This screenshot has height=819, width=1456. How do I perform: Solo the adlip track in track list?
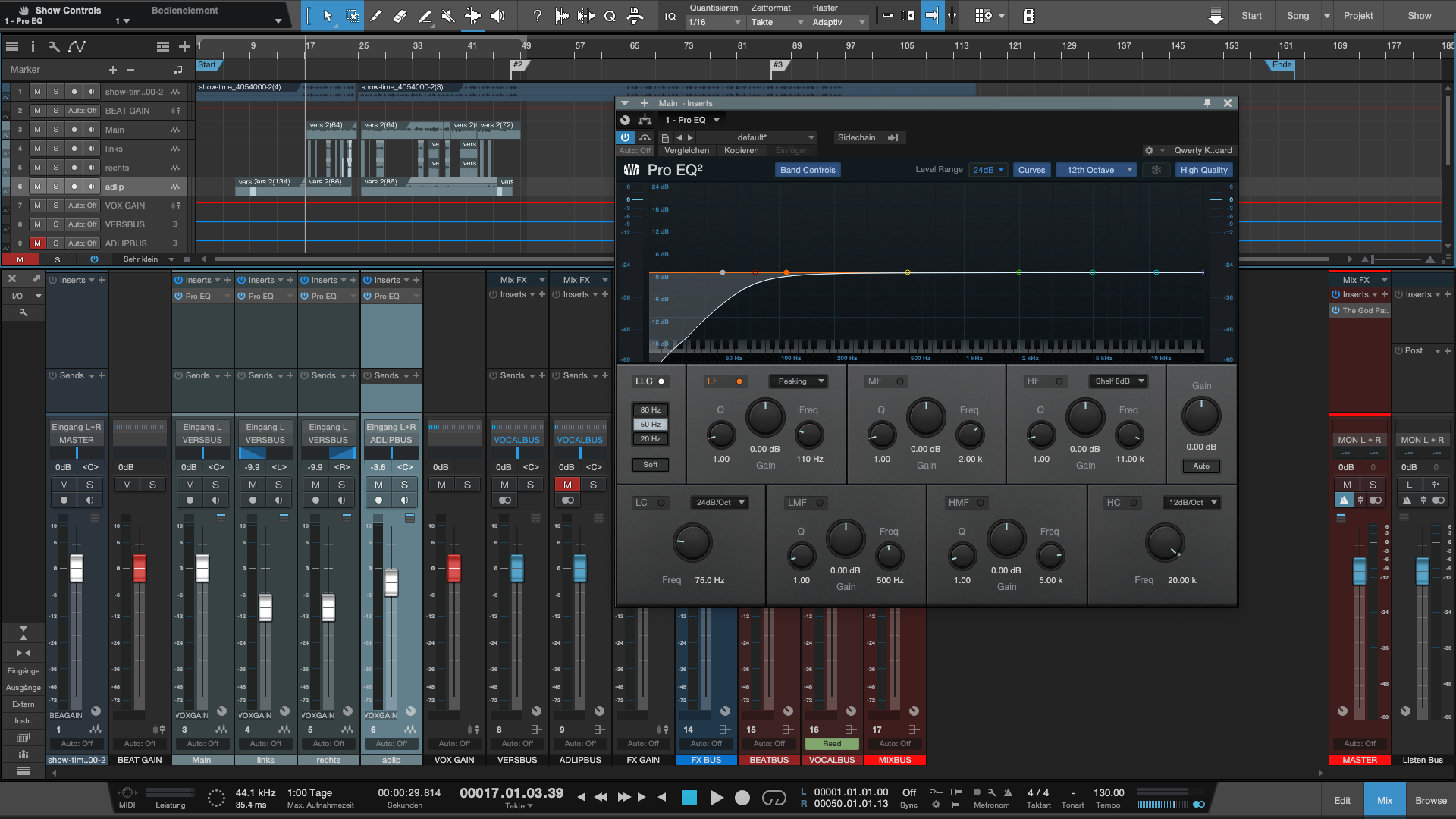[x=55, y=187]
